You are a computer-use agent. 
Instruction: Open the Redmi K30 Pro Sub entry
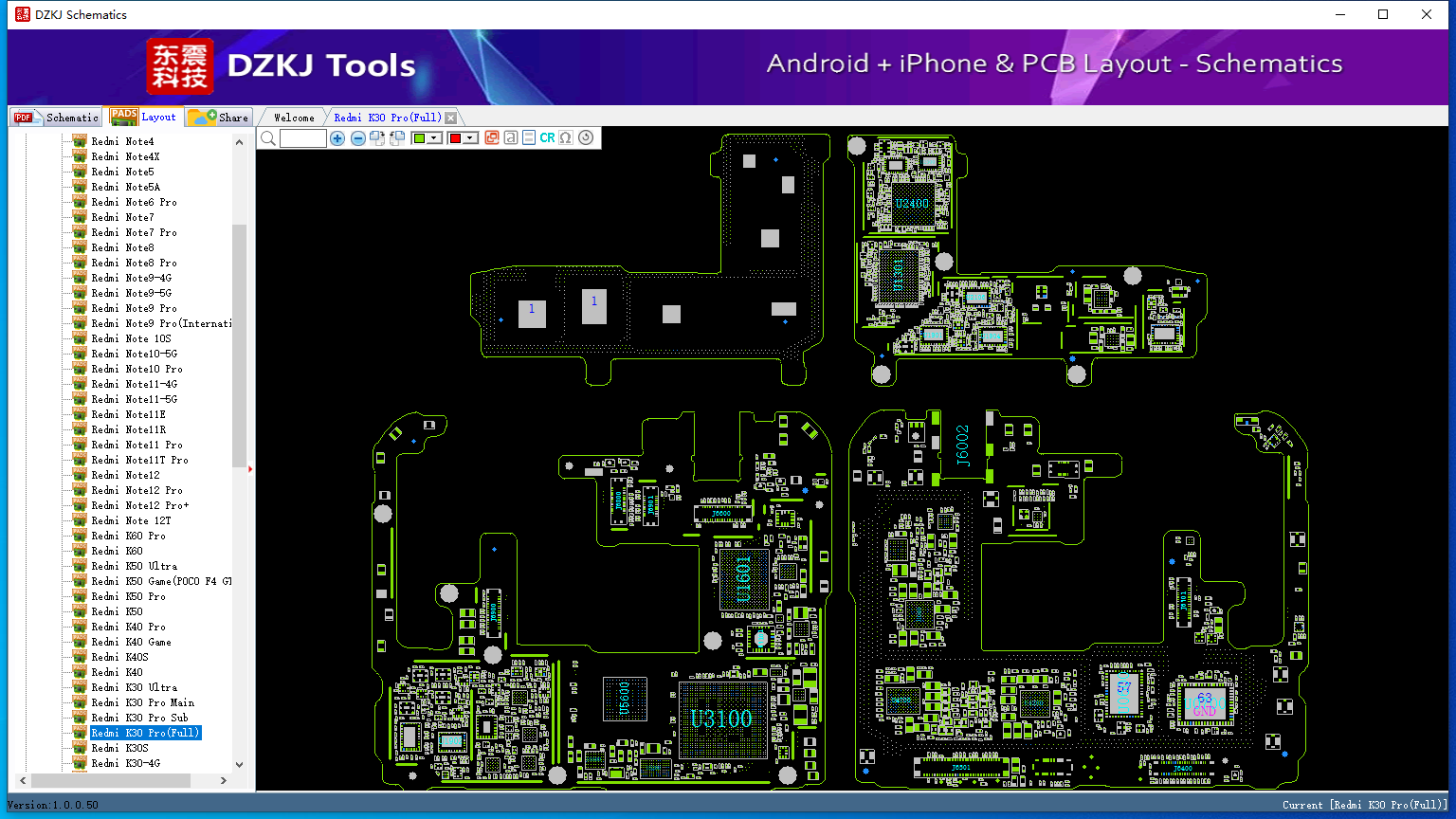(140, 718)
